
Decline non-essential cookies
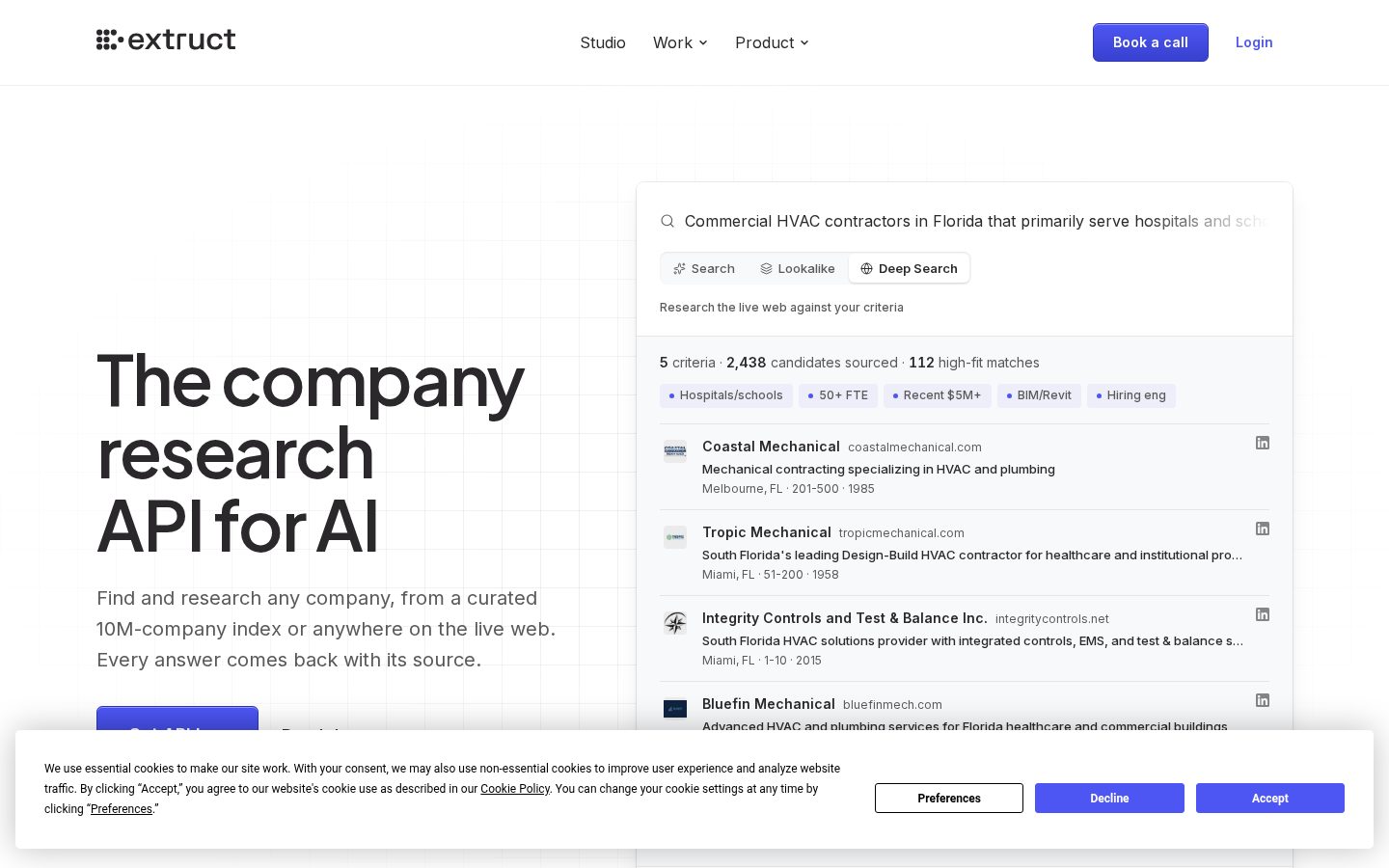point(1109,799)
